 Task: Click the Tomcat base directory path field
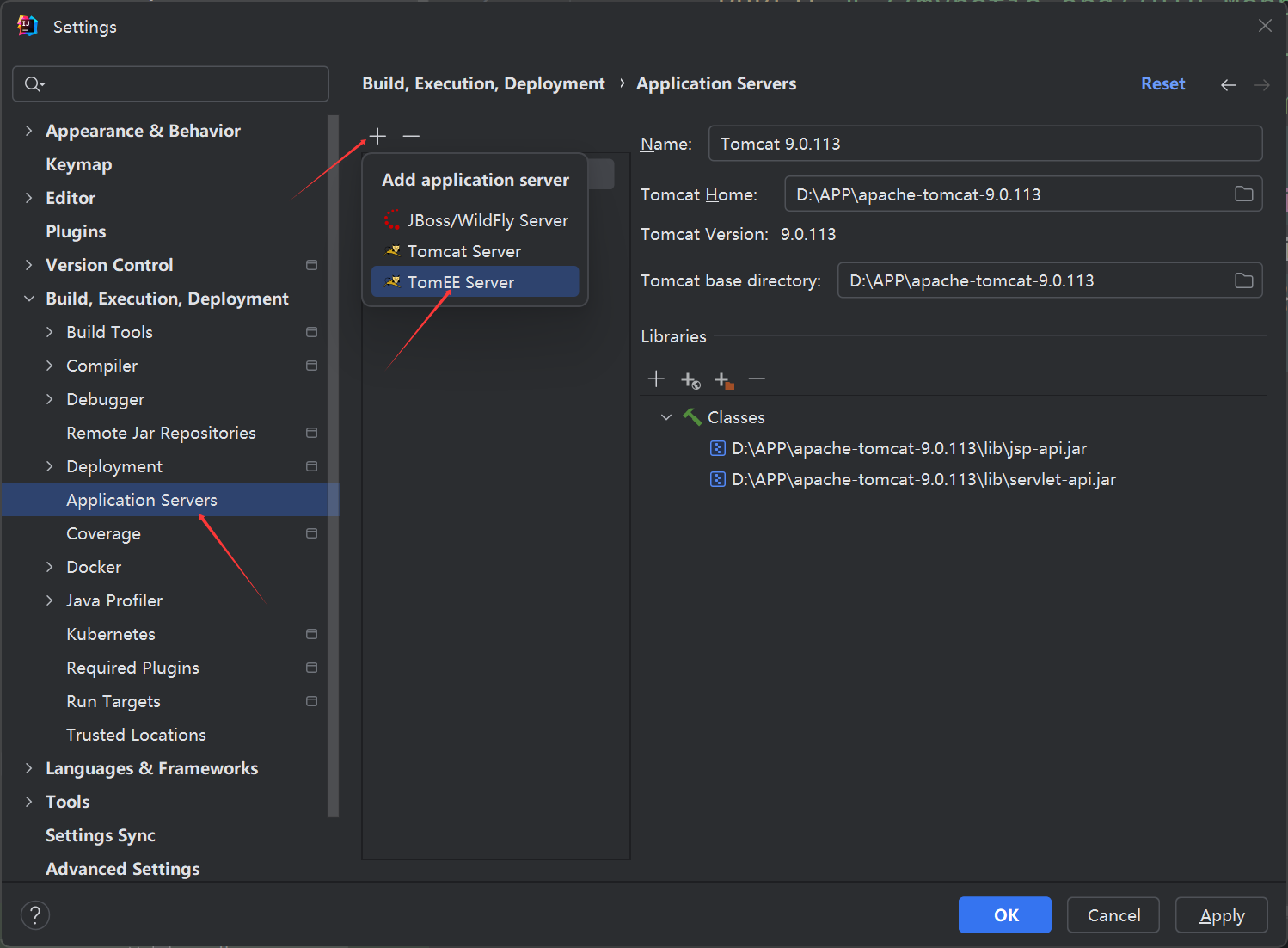(x=1050, y=280)
